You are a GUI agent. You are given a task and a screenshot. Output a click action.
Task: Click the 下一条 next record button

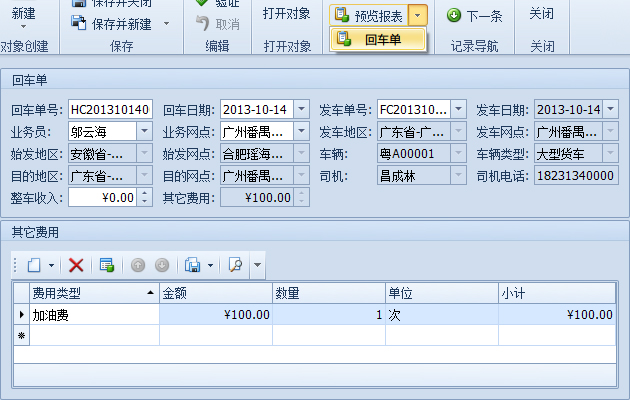pos(475,16)
